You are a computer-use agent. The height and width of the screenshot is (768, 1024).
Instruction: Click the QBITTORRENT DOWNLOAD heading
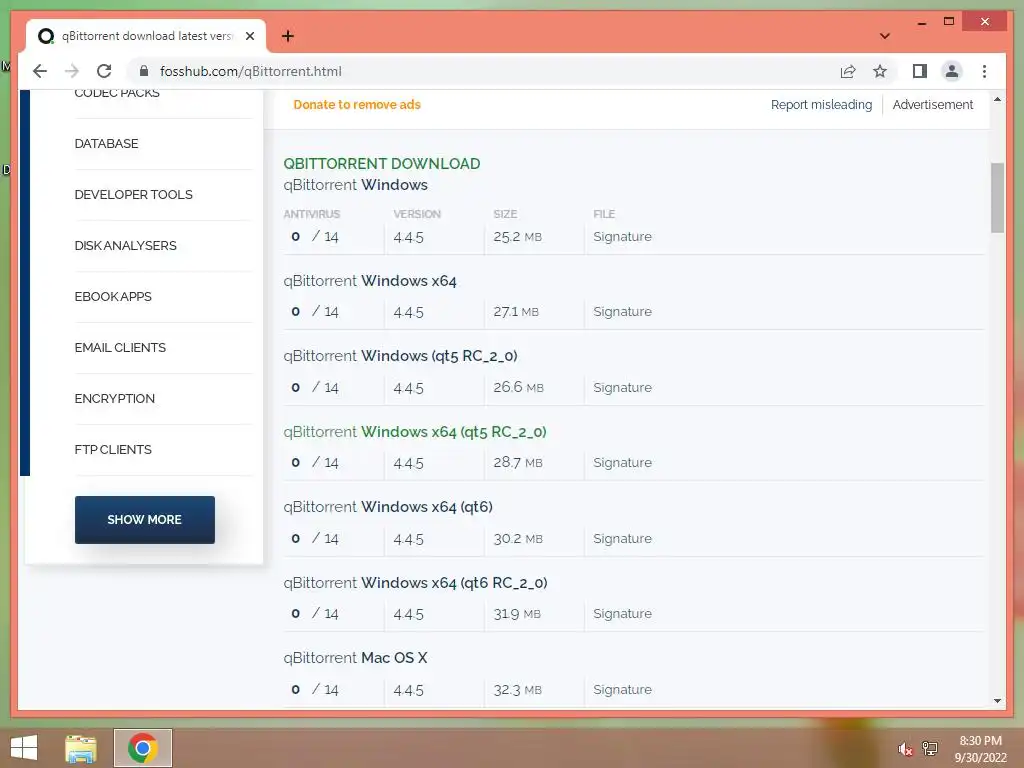382,163
